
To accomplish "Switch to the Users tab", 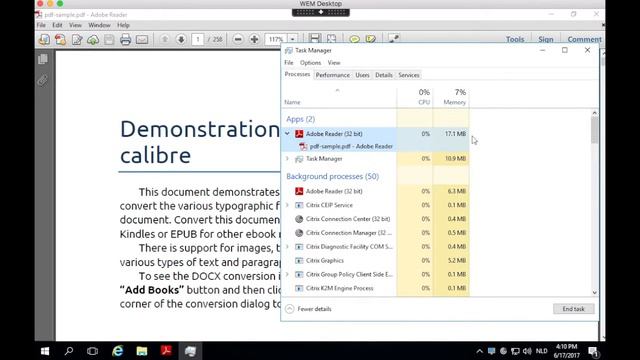I will (362, 75).
